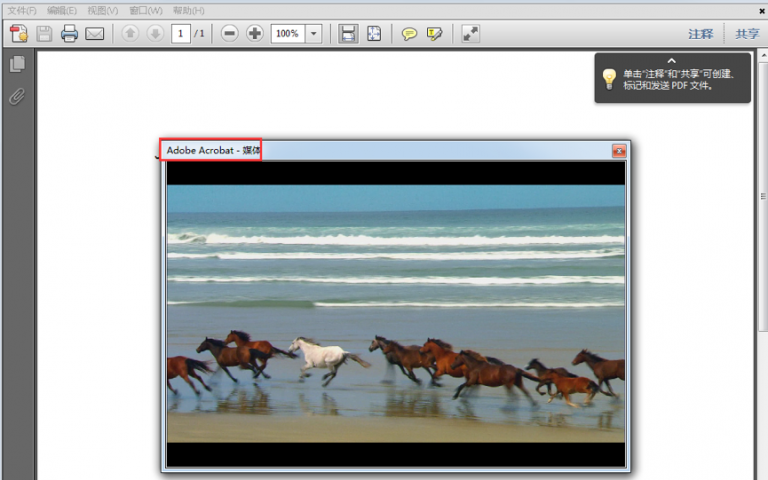
Task: Open the attachments paperclip panel
Action: click(17, 96)
